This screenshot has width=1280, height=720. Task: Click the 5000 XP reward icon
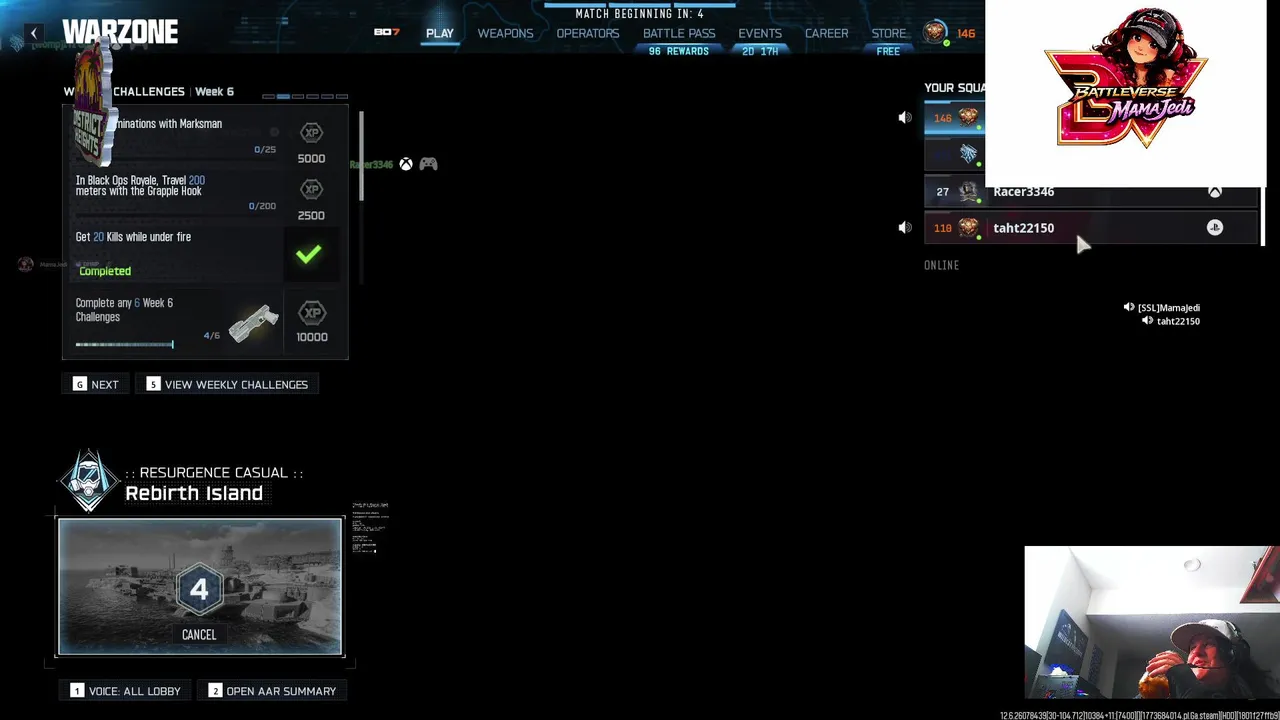pyautogui.click(x=312, y=133)
